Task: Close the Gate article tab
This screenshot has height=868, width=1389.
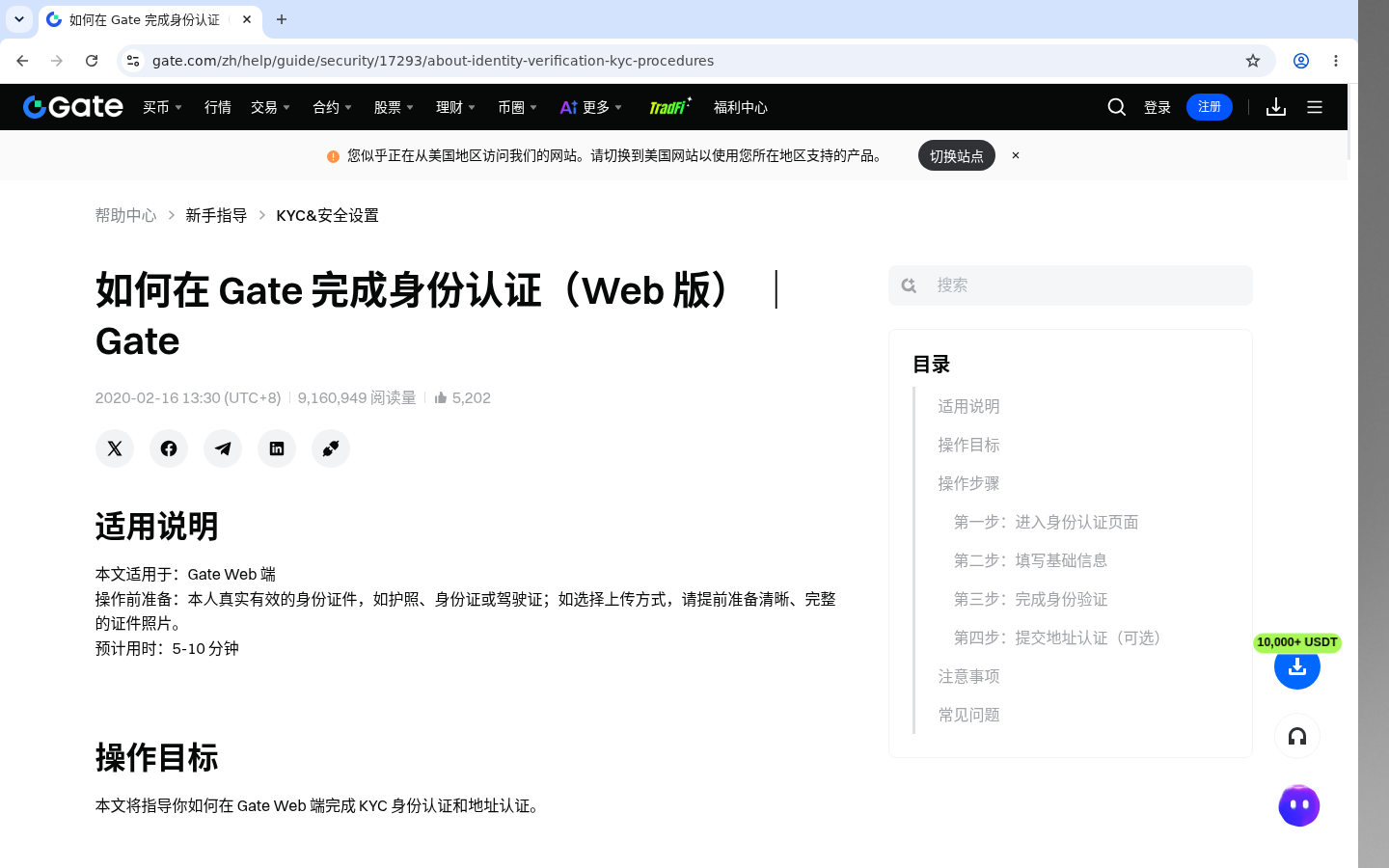Action: [247, 19]
